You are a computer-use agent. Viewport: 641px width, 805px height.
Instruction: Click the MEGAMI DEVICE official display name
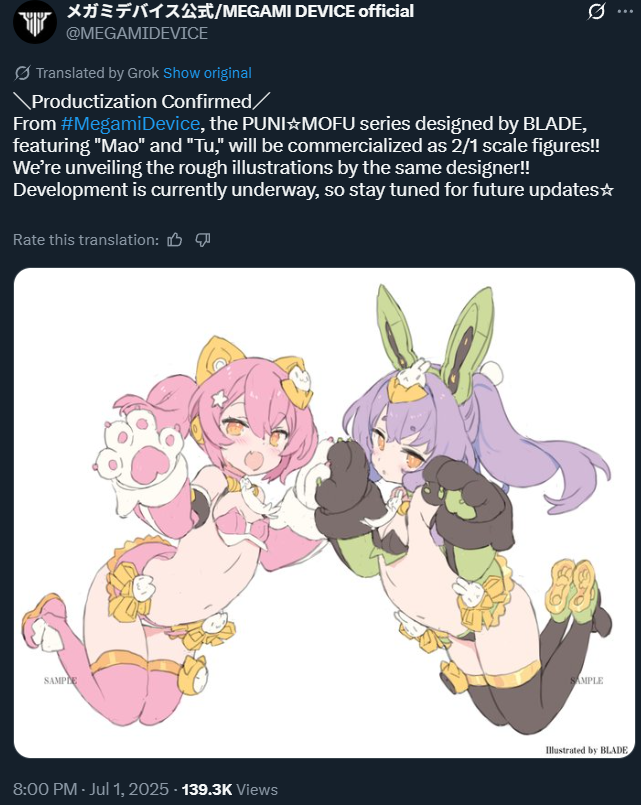pyautogui.click(x=240, y=11)
